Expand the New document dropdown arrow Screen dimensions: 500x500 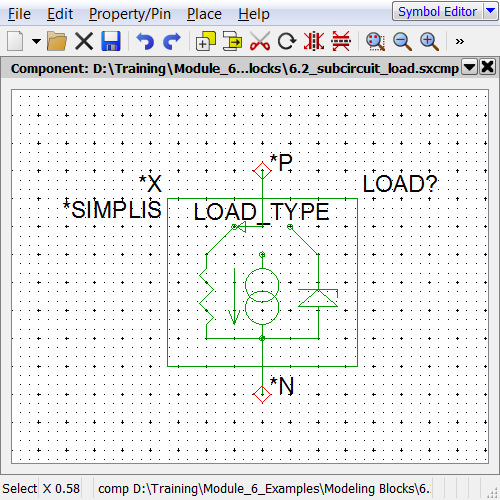pos(36,41)
